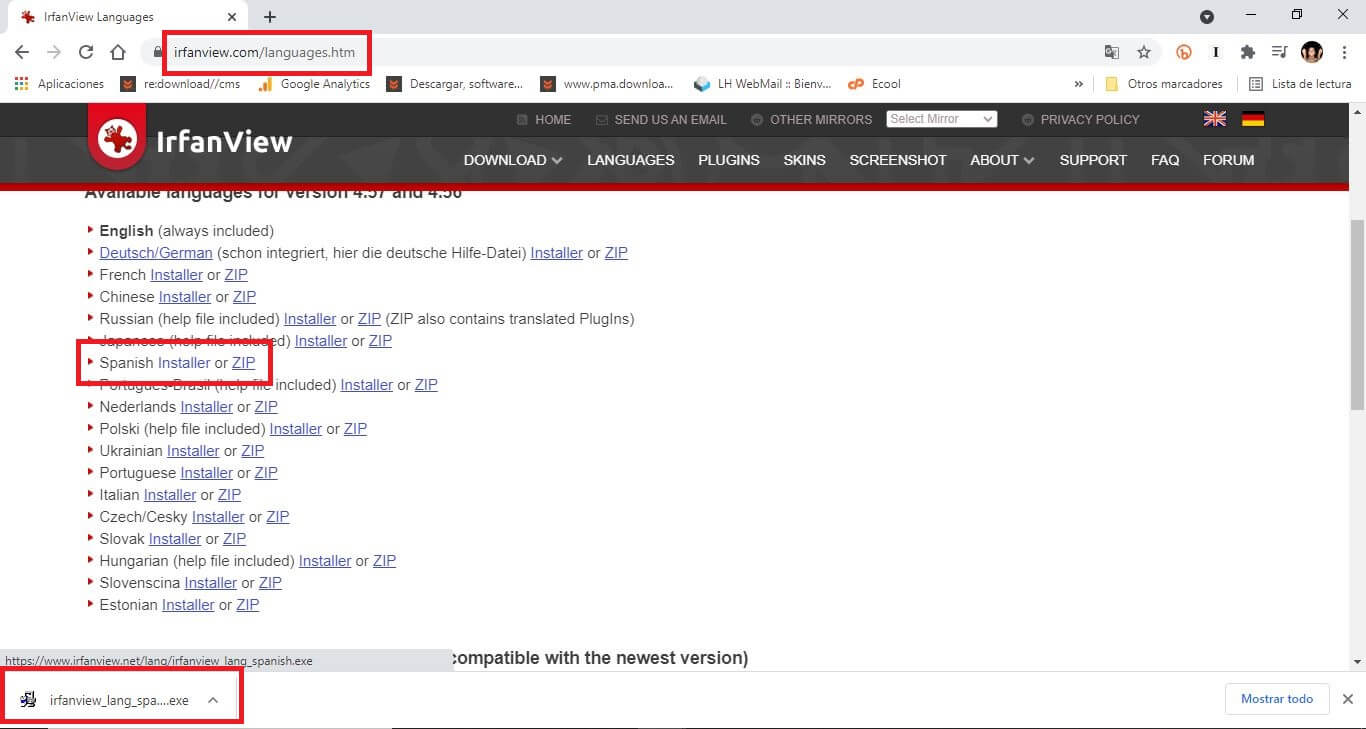Open the Deutsch/German link
The height and width of the screenshot is (729, 1366).
156,253
